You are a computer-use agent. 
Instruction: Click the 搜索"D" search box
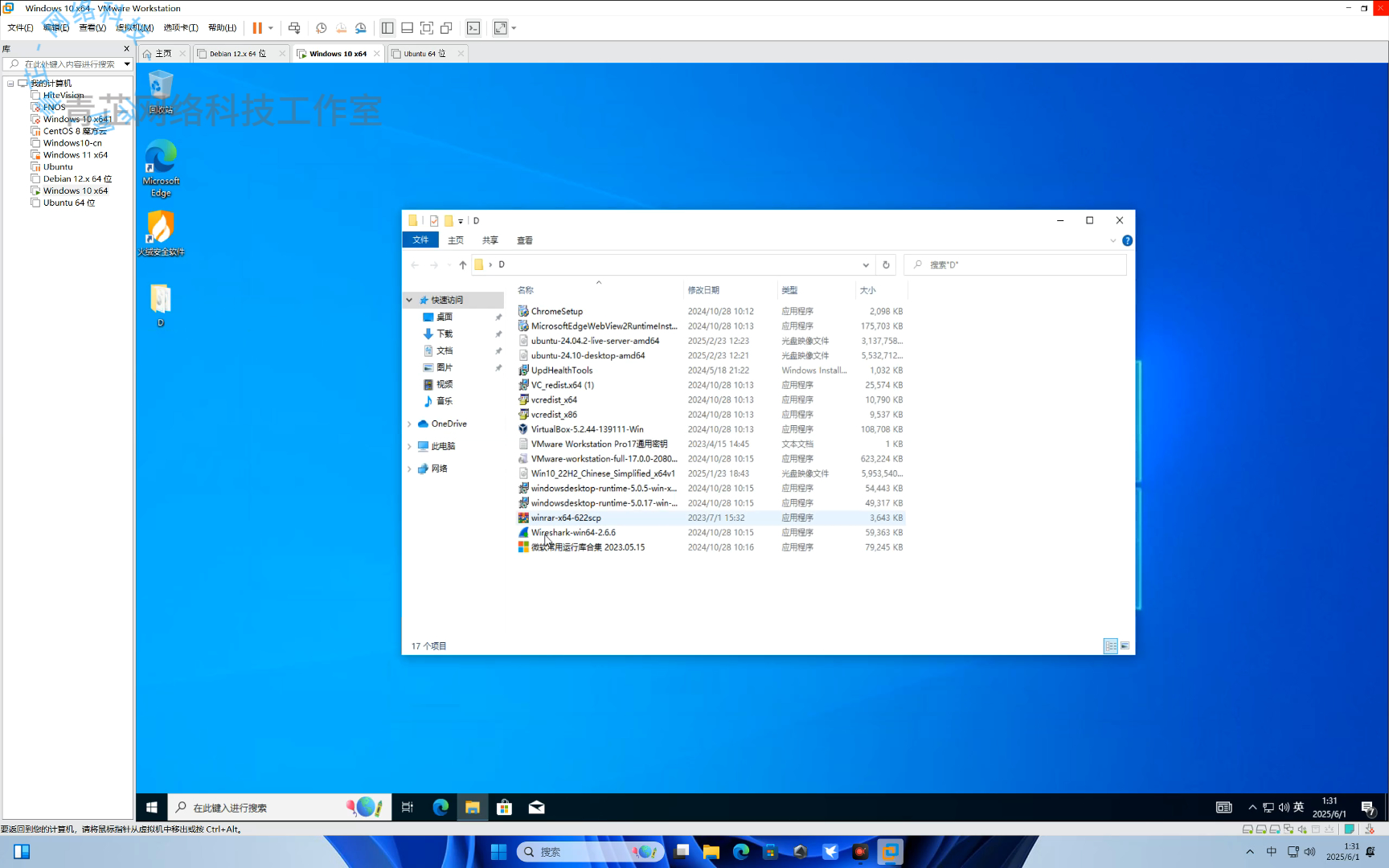pyautogui.click(x=1015, y=264)
